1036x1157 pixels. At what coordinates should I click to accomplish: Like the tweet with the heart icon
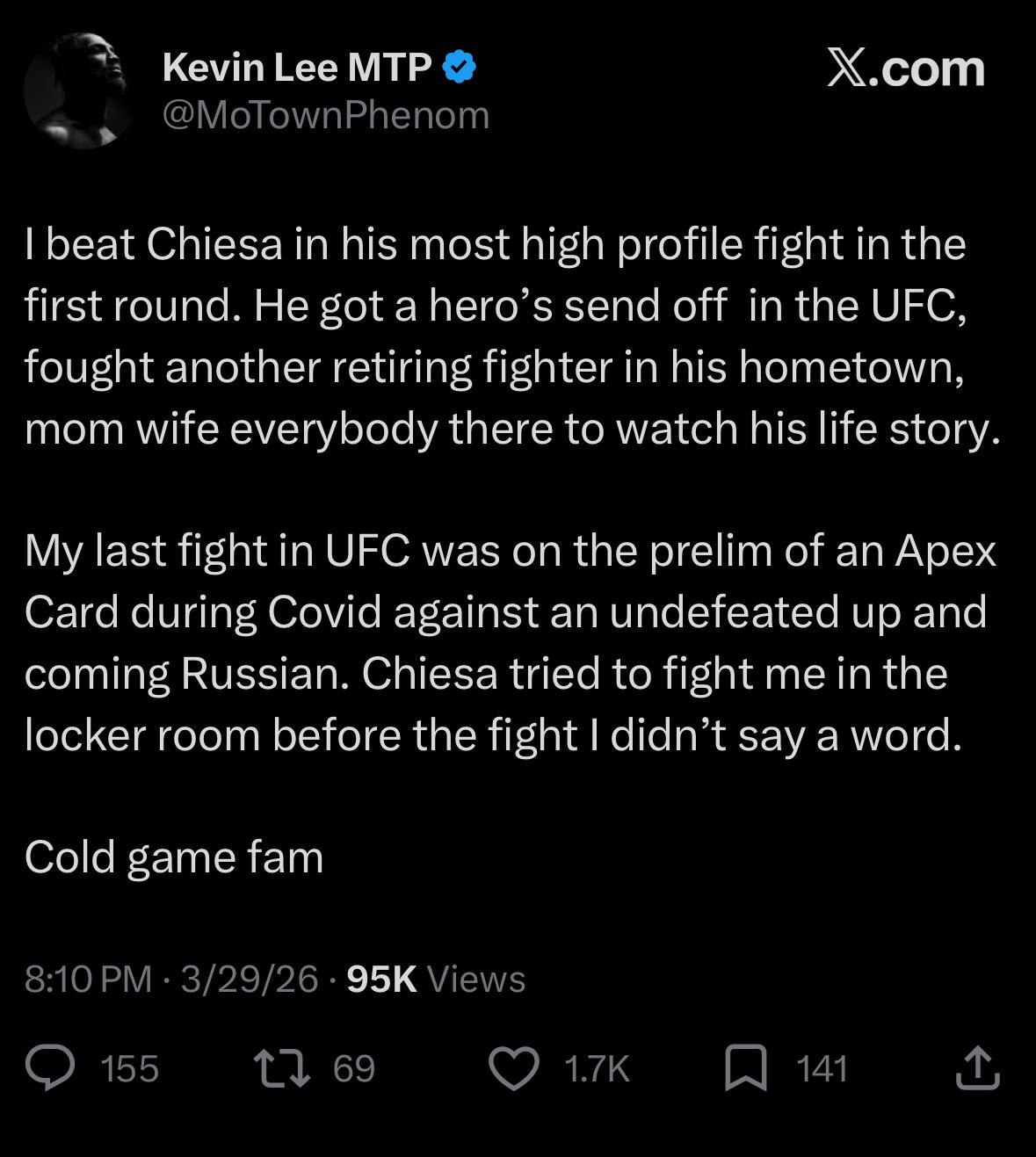pos(513,1068)
